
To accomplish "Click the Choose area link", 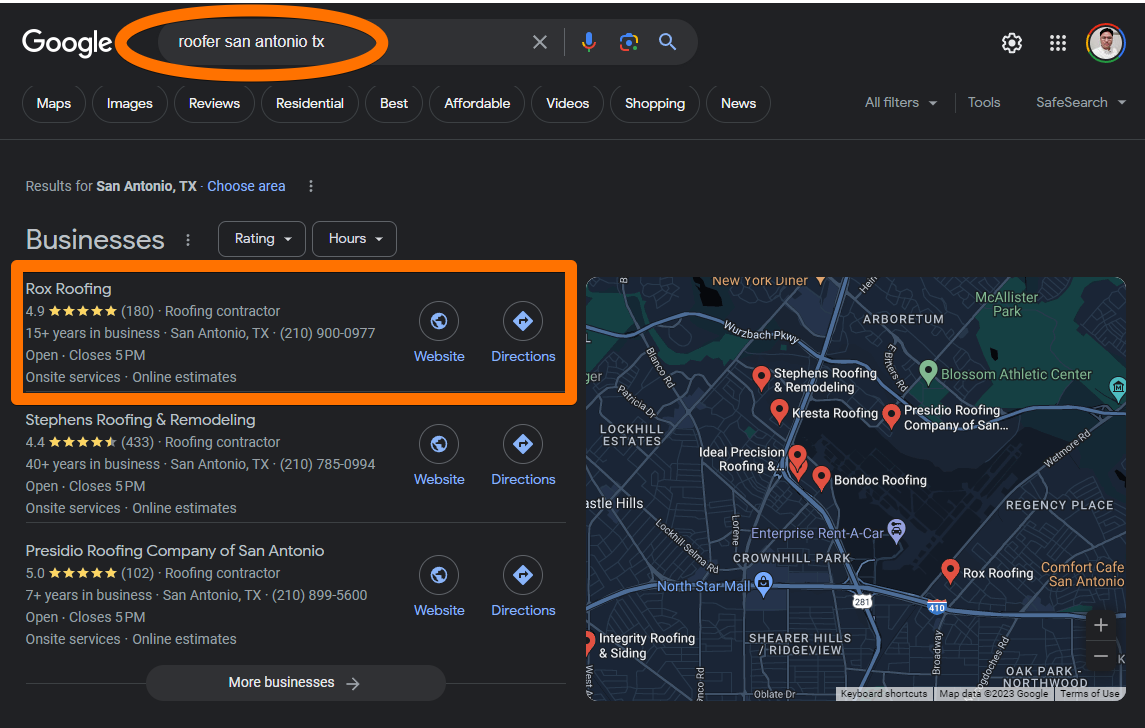I will tap(246, 186).
